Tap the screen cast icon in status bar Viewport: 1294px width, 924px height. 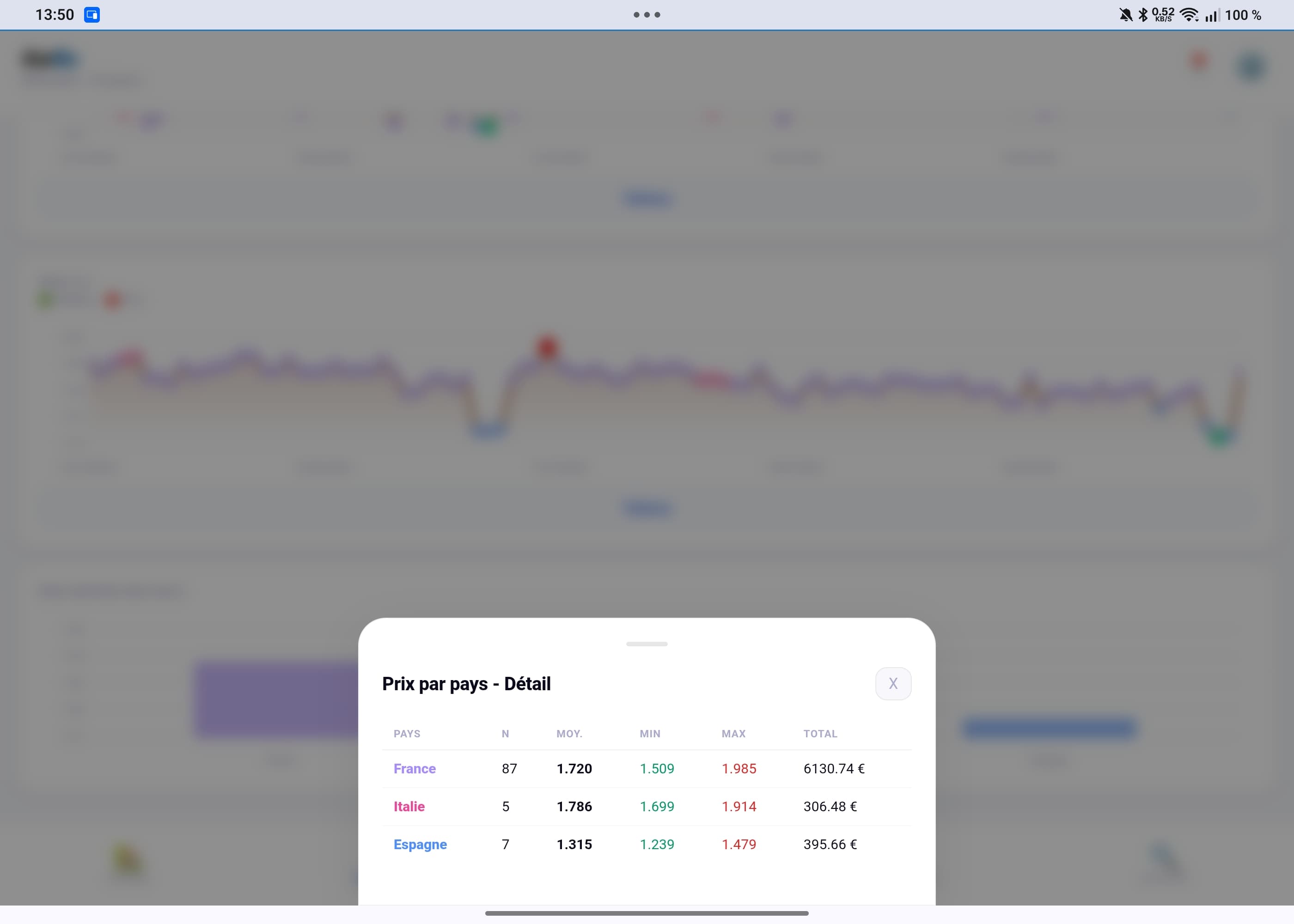pyautogui.click(x=92, y=15)
